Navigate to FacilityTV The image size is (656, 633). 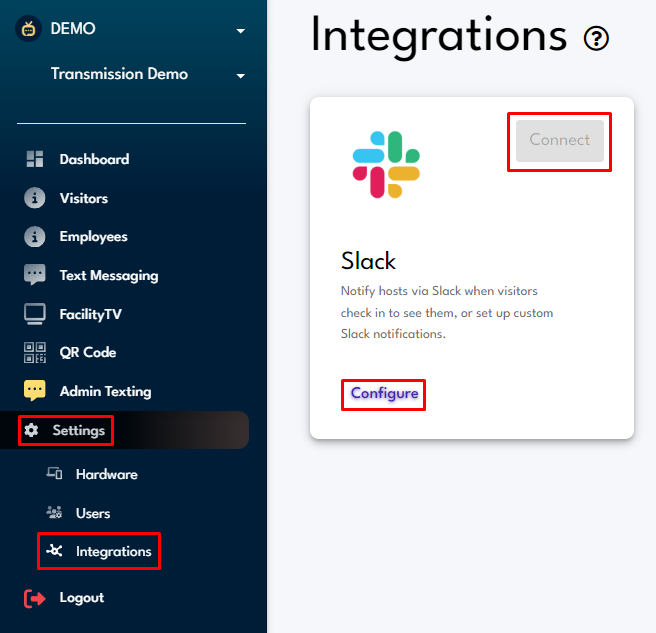pos(90,314)
